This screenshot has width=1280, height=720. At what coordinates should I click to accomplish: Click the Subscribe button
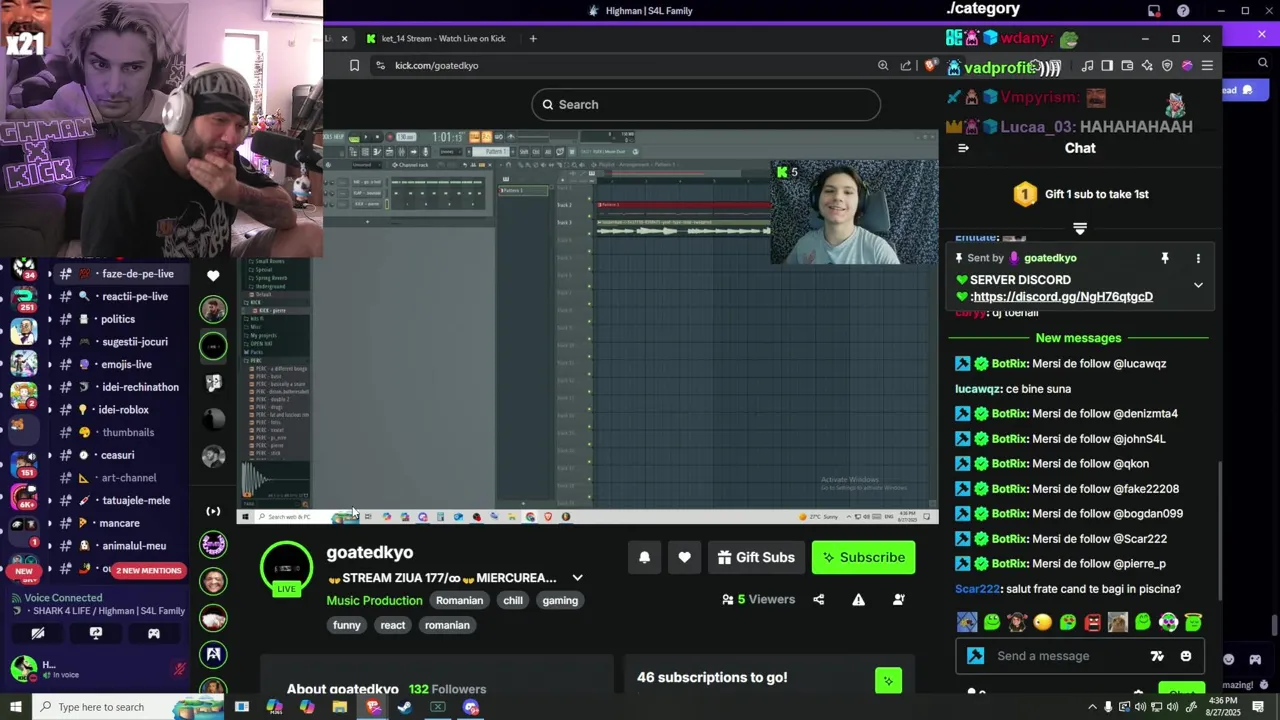pos(864,557)
